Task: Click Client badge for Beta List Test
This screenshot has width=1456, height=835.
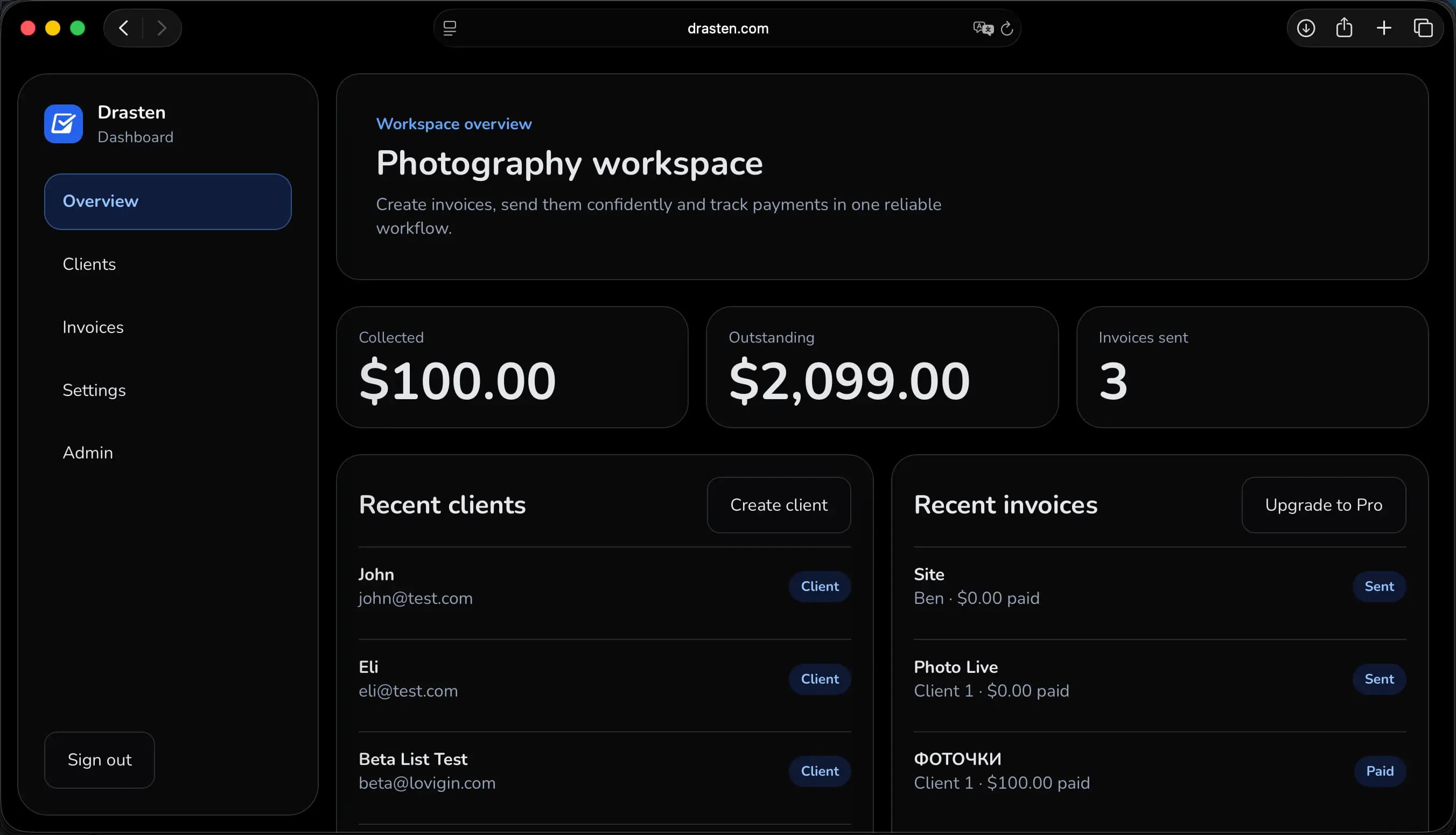Action: click(820, 771)
